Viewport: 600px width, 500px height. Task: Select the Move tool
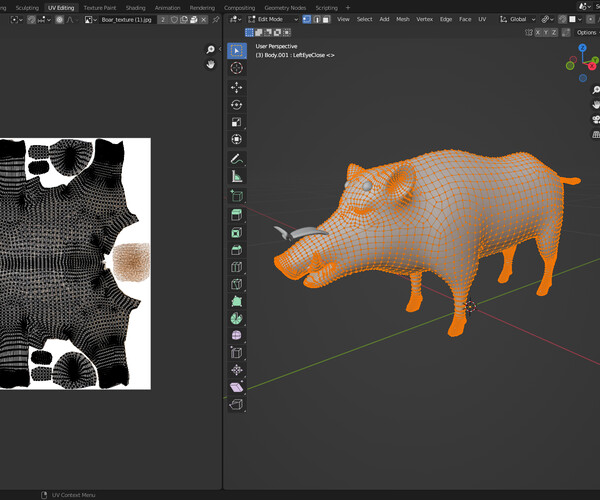tap(236, 88)
